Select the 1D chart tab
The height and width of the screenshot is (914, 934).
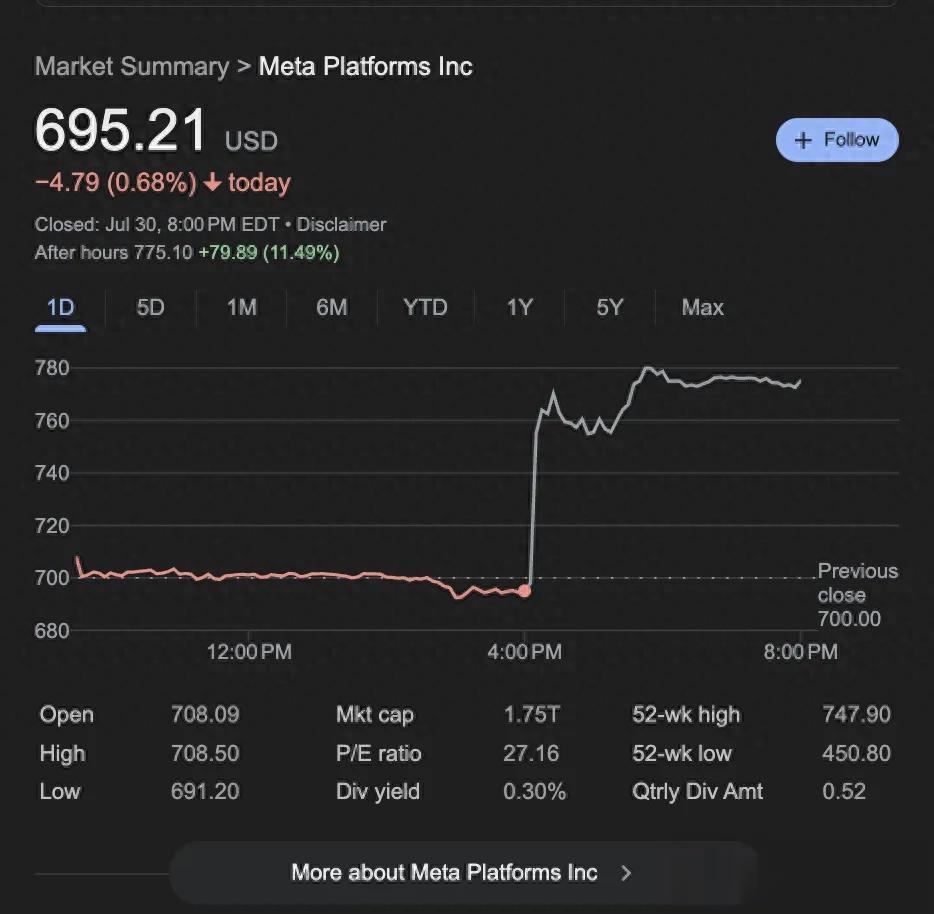[x=59, y=308]
